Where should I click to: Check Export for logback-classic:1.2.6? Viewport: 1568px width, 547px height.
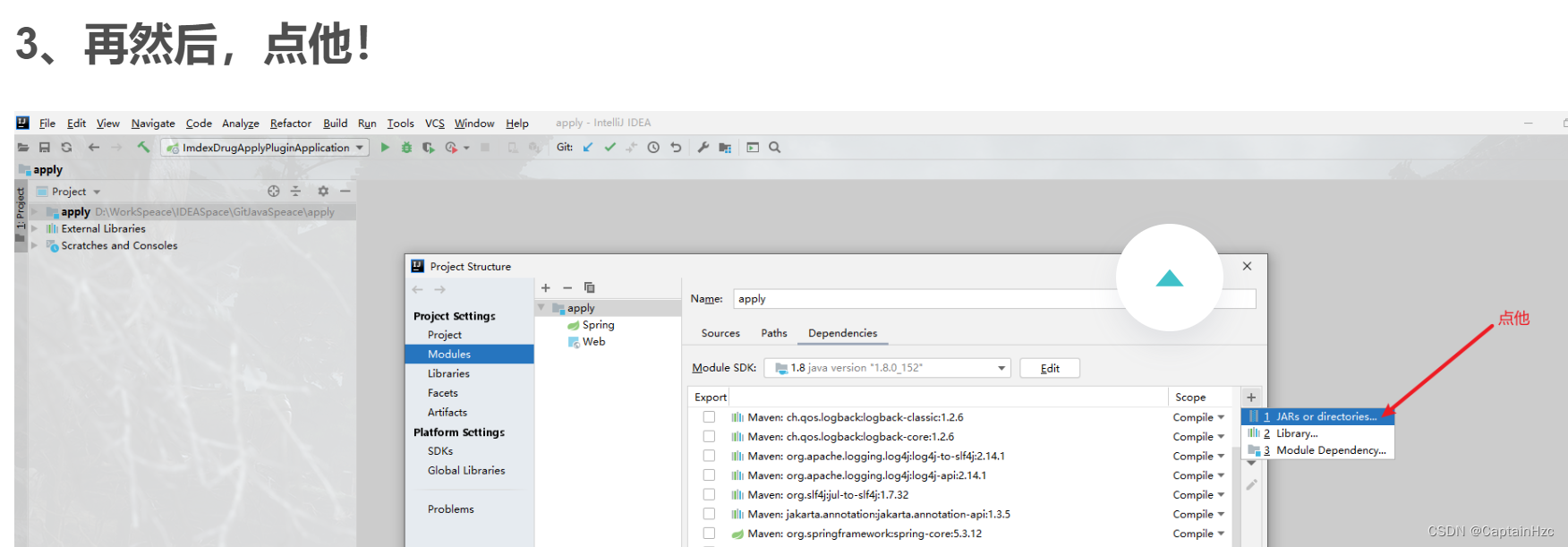(x=709, y=417)
